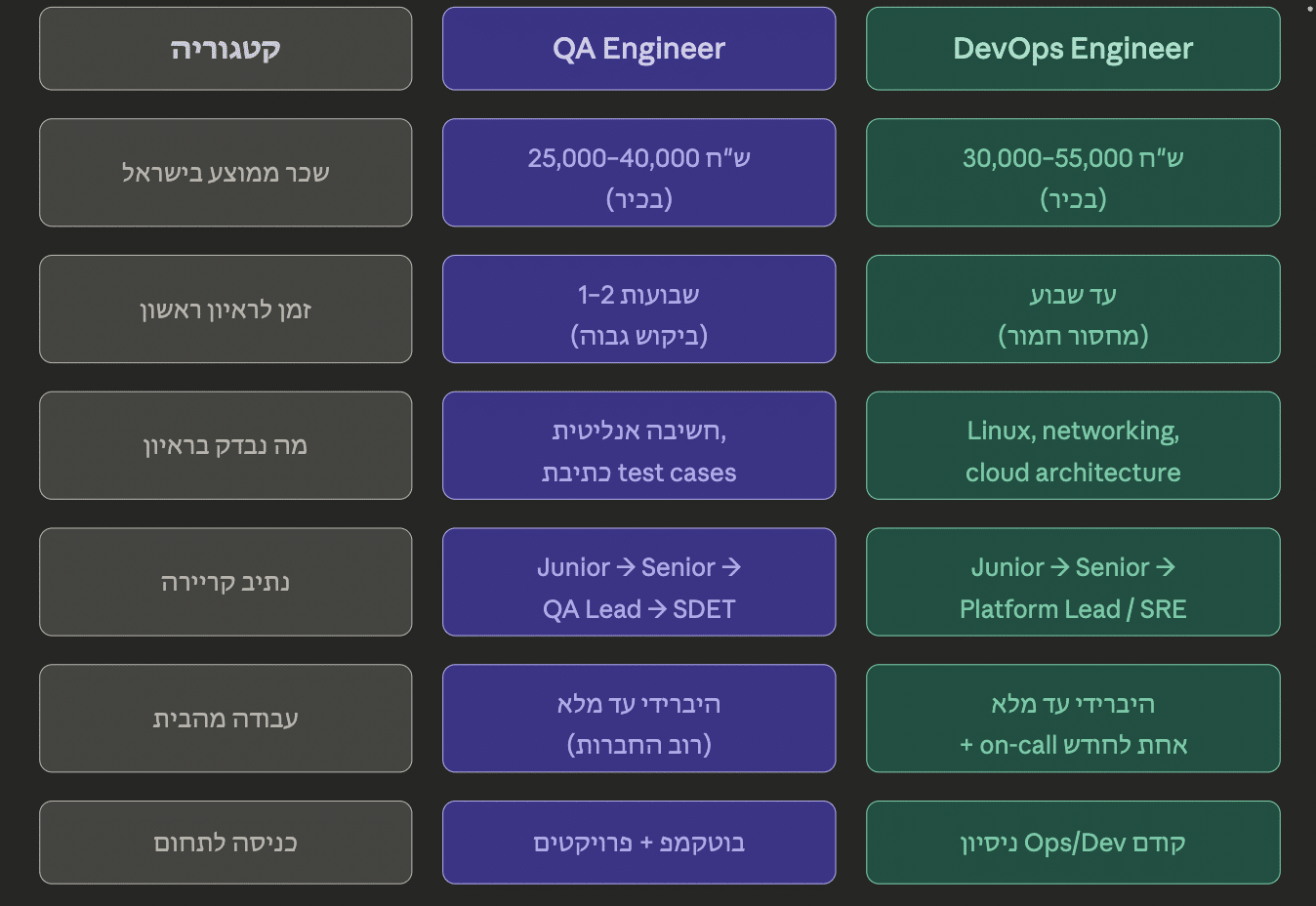Click the זמן לראיון ראשון row label

pos(226,309)
